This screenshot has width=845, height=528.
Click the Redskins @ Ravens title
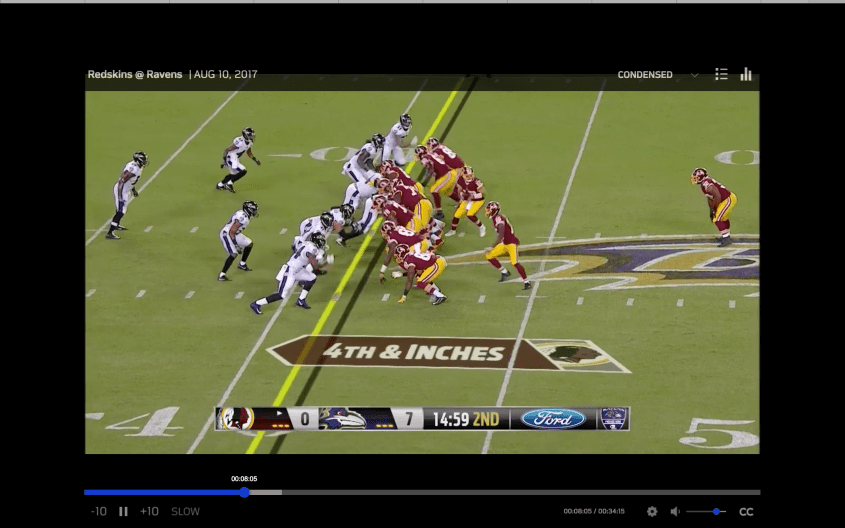pyautogui.click(x=135, y=74)
